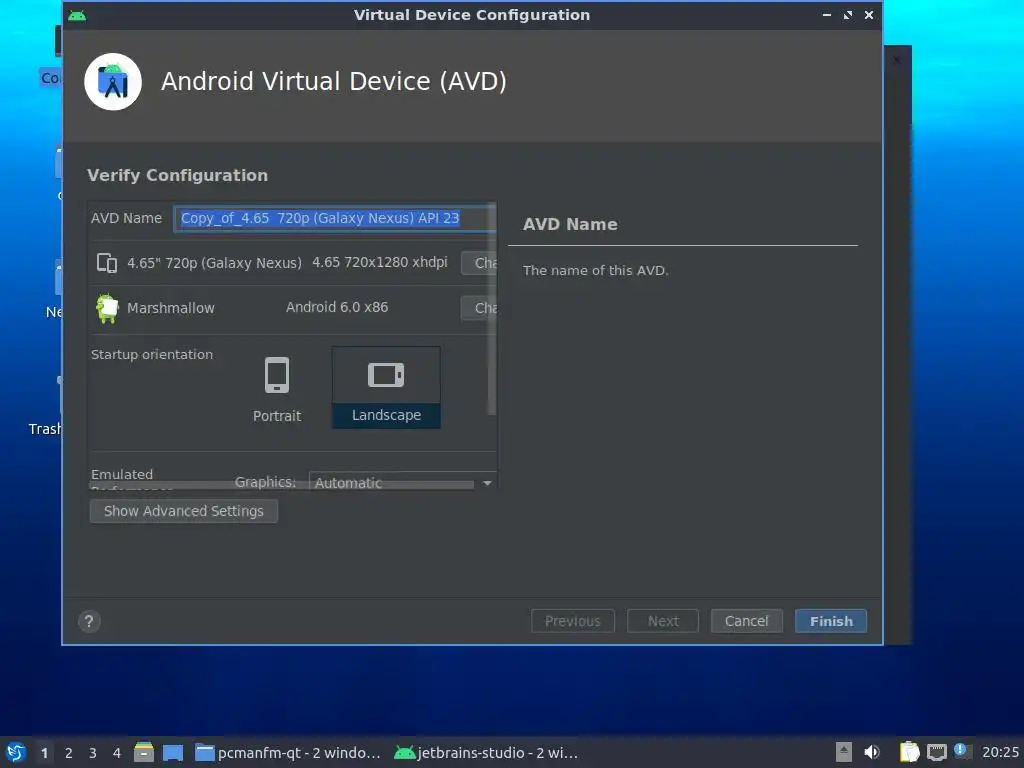This screenshot has width=1024, height=768.
Task: Click Show Advanced Settings button
Action: pos(184,511)
